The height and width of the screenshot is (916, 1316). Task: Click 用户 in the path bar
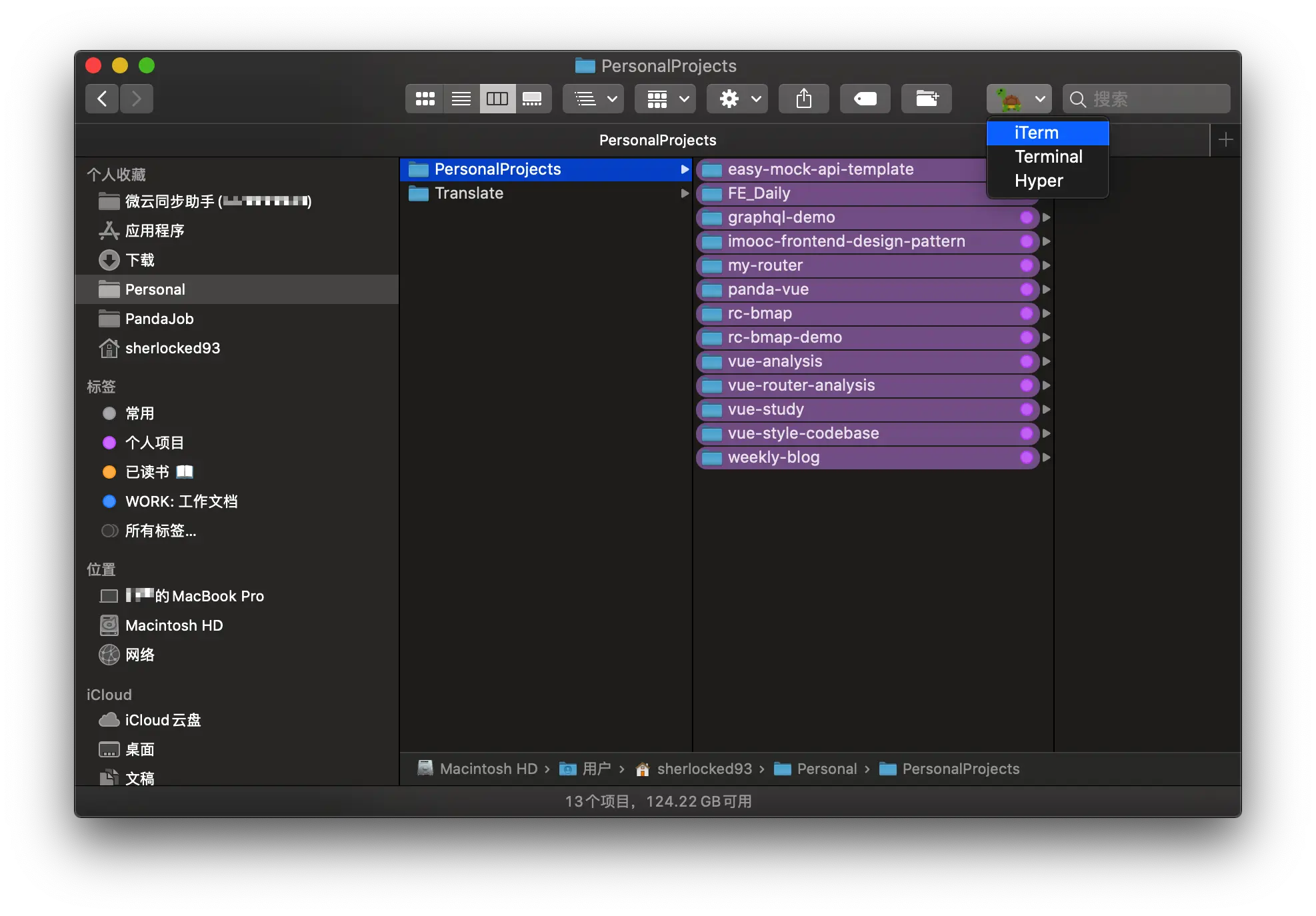point(585,769)
